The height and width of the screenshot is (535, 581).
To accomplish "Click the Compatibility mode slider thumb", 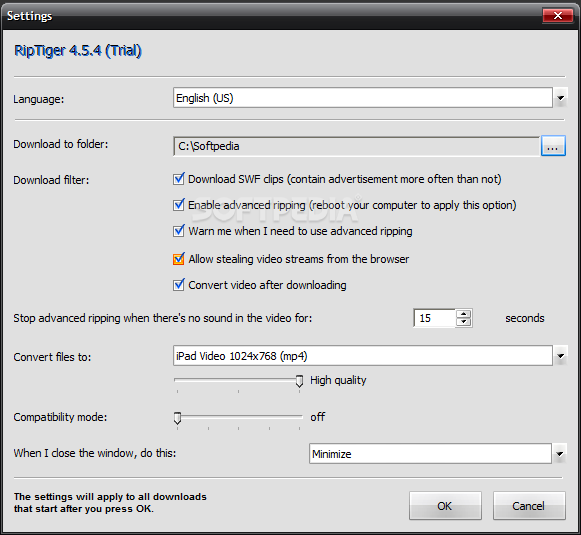I will point(177,418).
